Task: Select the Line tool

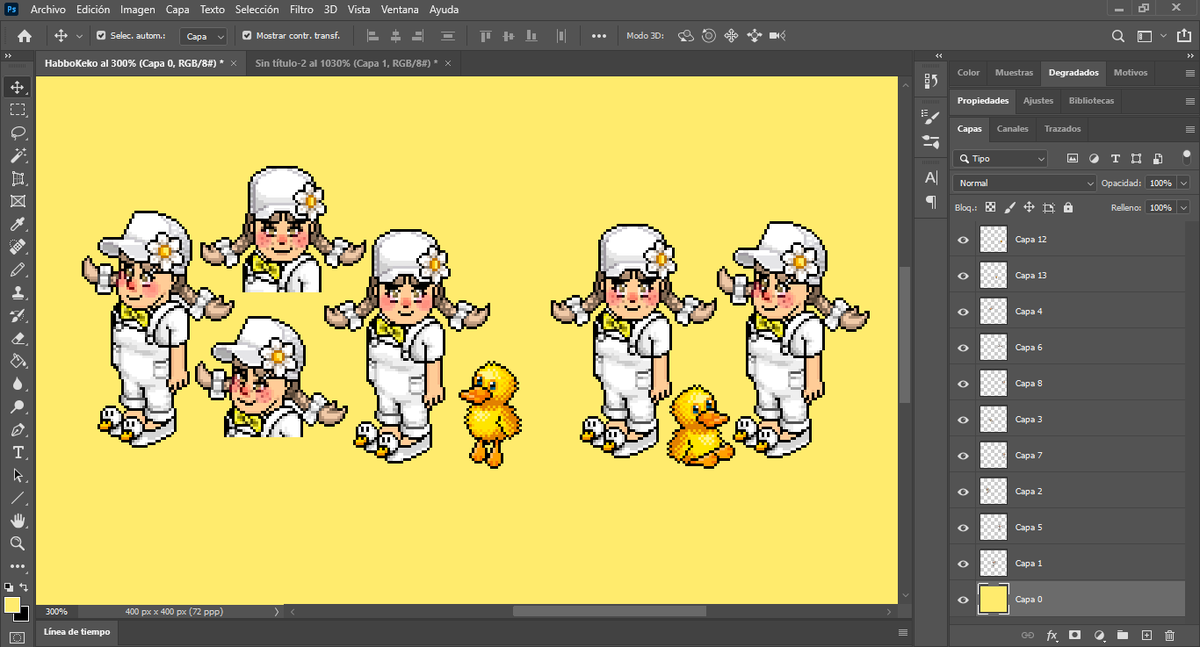Action: click(x=18, y=498)
